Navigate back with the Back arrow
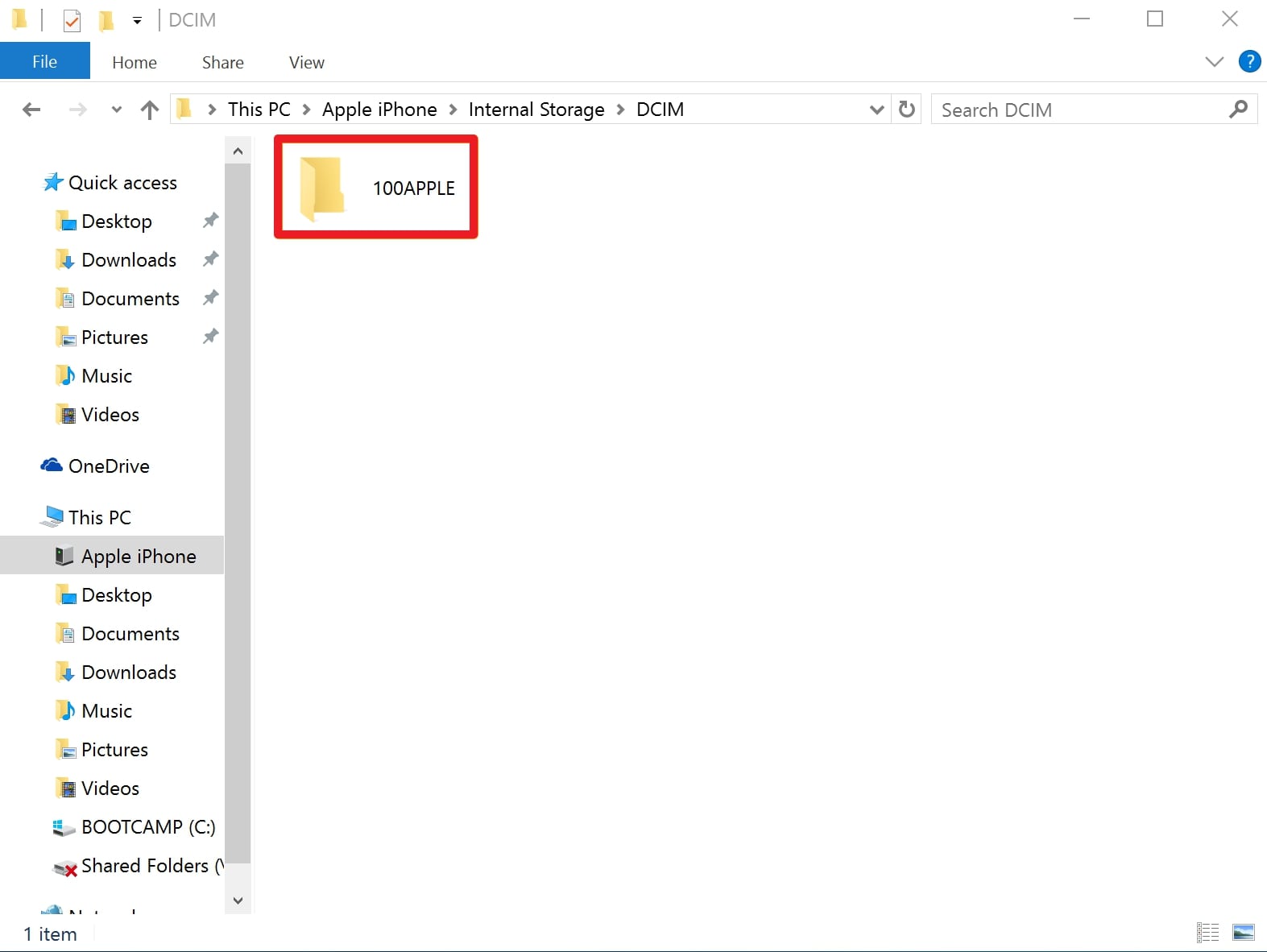The height and width of the screenshot is (952, 1267). coord(31,110)
